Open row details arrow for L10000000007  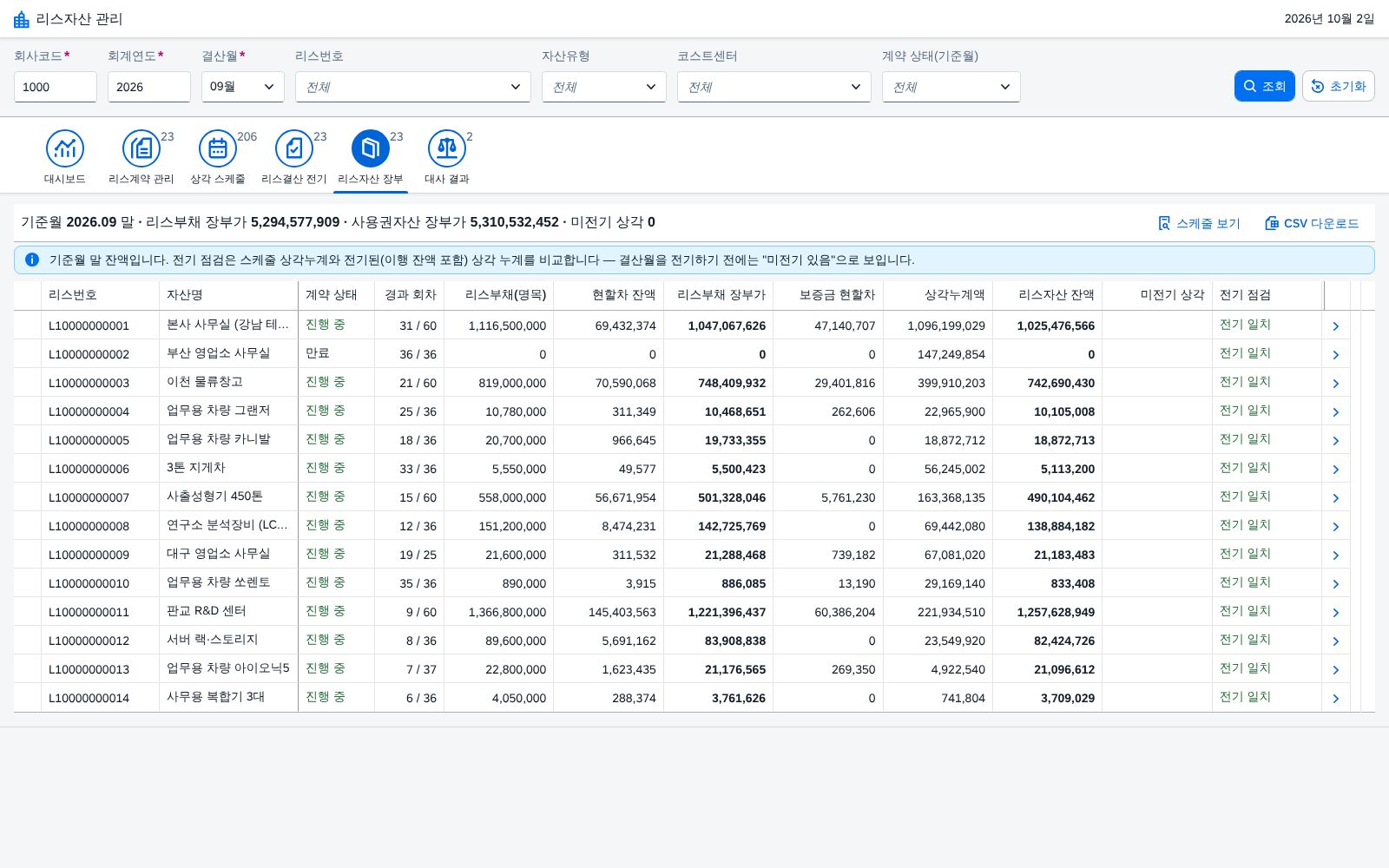1336,497
